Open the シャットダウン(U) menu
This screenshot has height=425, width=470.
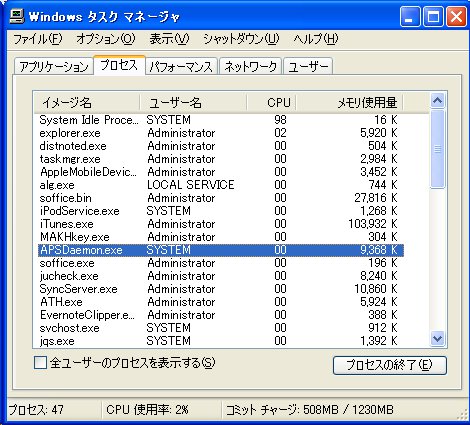point(241,39)
